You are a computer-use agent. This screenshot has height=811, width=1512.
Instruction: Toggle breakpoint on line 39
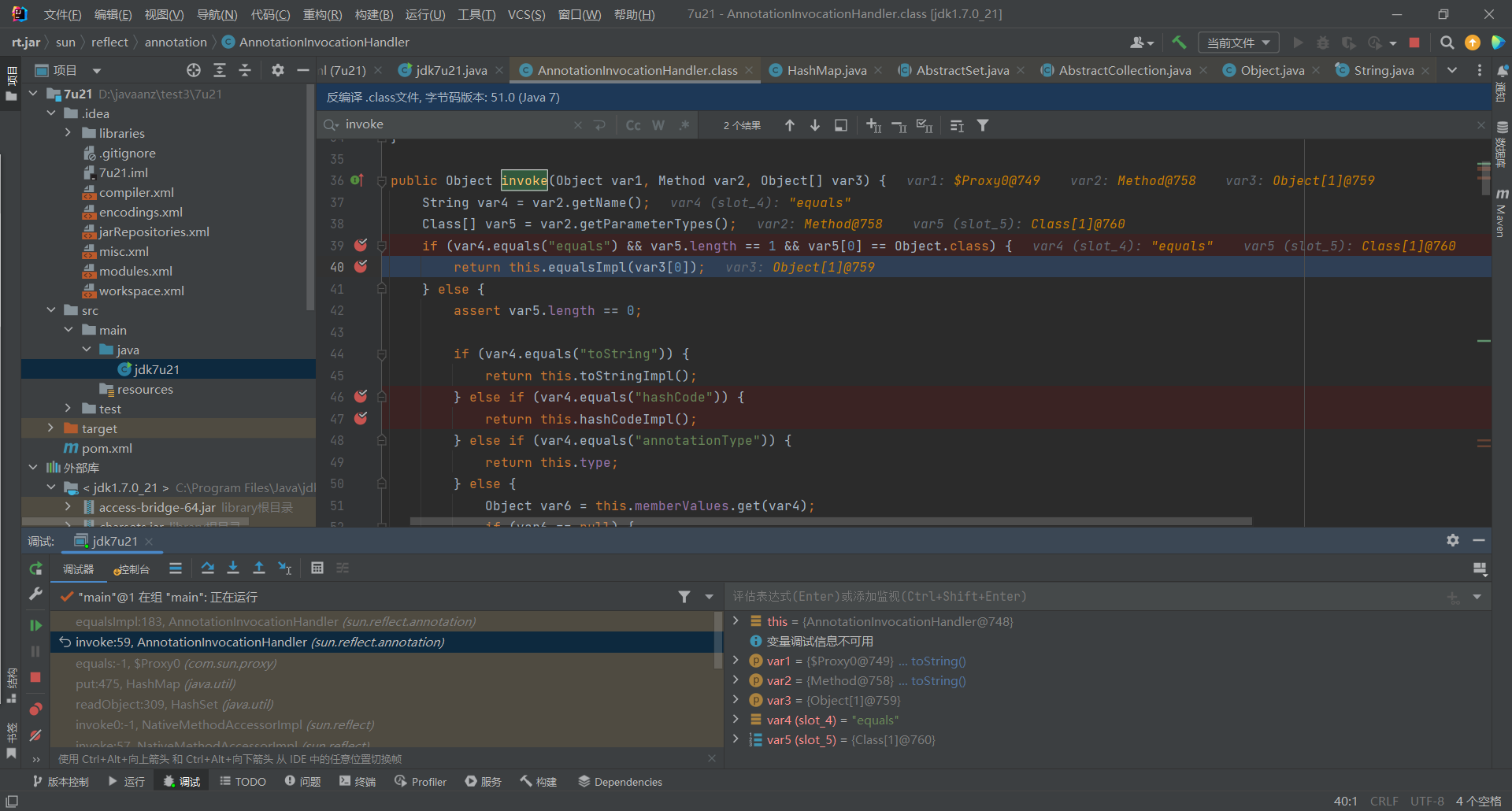click(x=361, y=245)
